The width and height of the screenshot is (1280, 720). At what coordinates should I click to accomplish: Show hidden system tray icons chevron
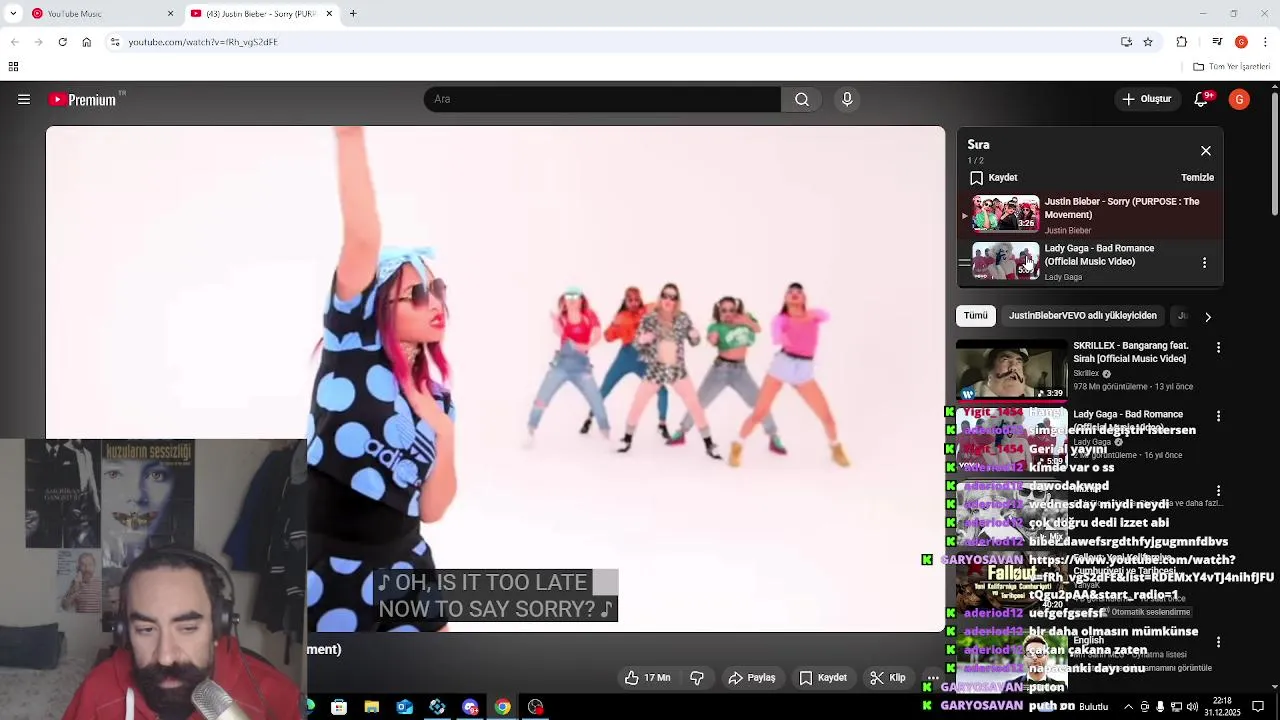[1128, 707]
